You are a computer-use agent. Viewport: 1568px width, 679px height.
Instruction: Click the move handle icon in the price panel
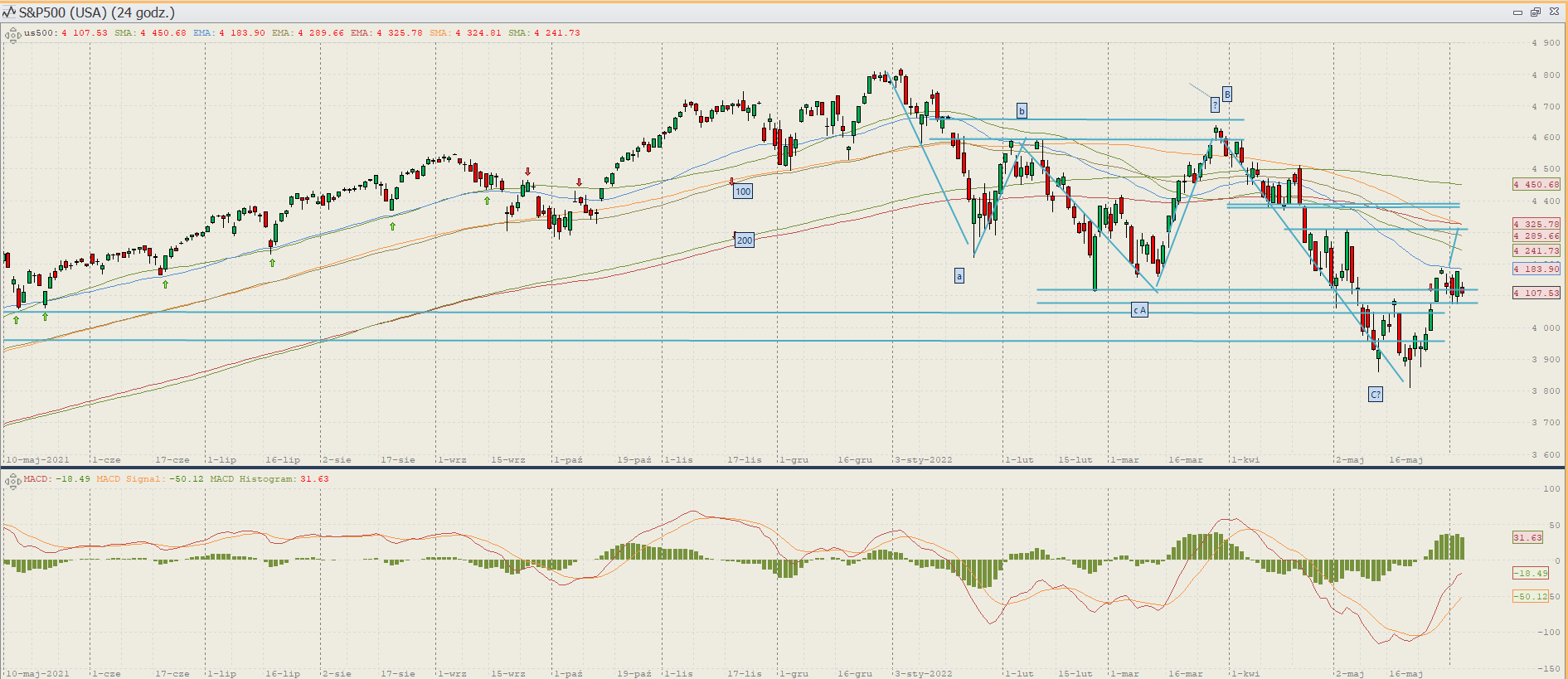[12, 35]
